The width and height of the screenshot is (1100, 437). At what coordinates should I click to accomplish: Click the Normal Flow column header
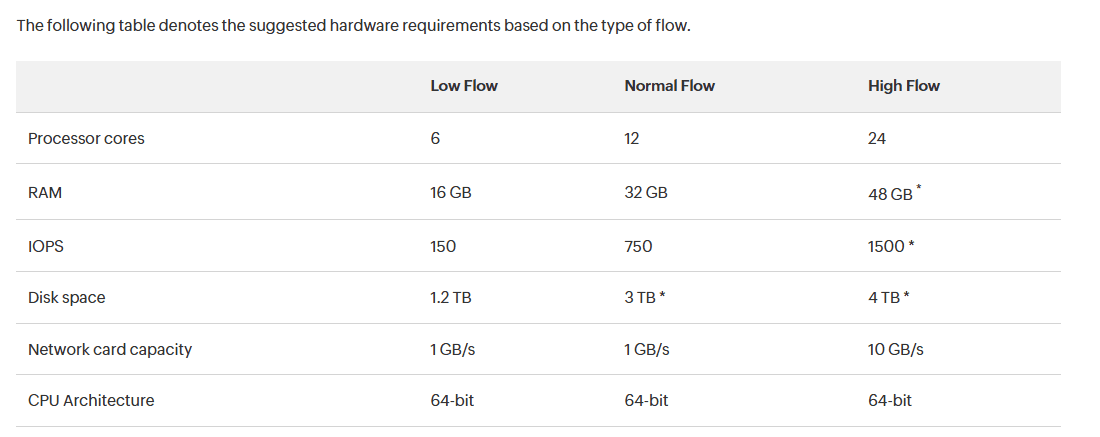(669, 86)
